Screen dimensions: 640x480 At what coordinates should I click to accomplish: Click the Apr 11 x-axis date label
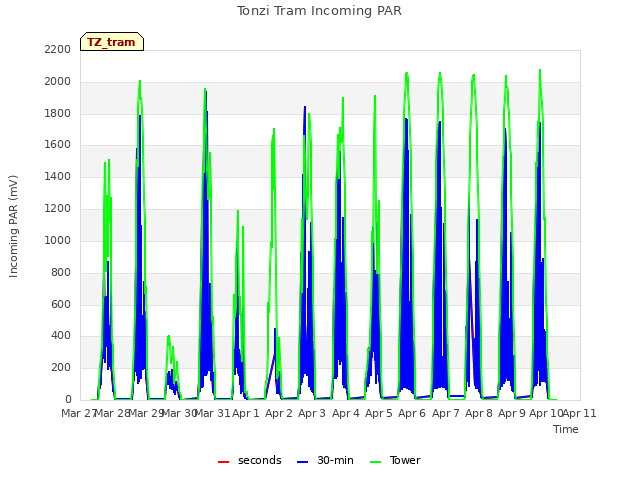[x=579, y=413]
